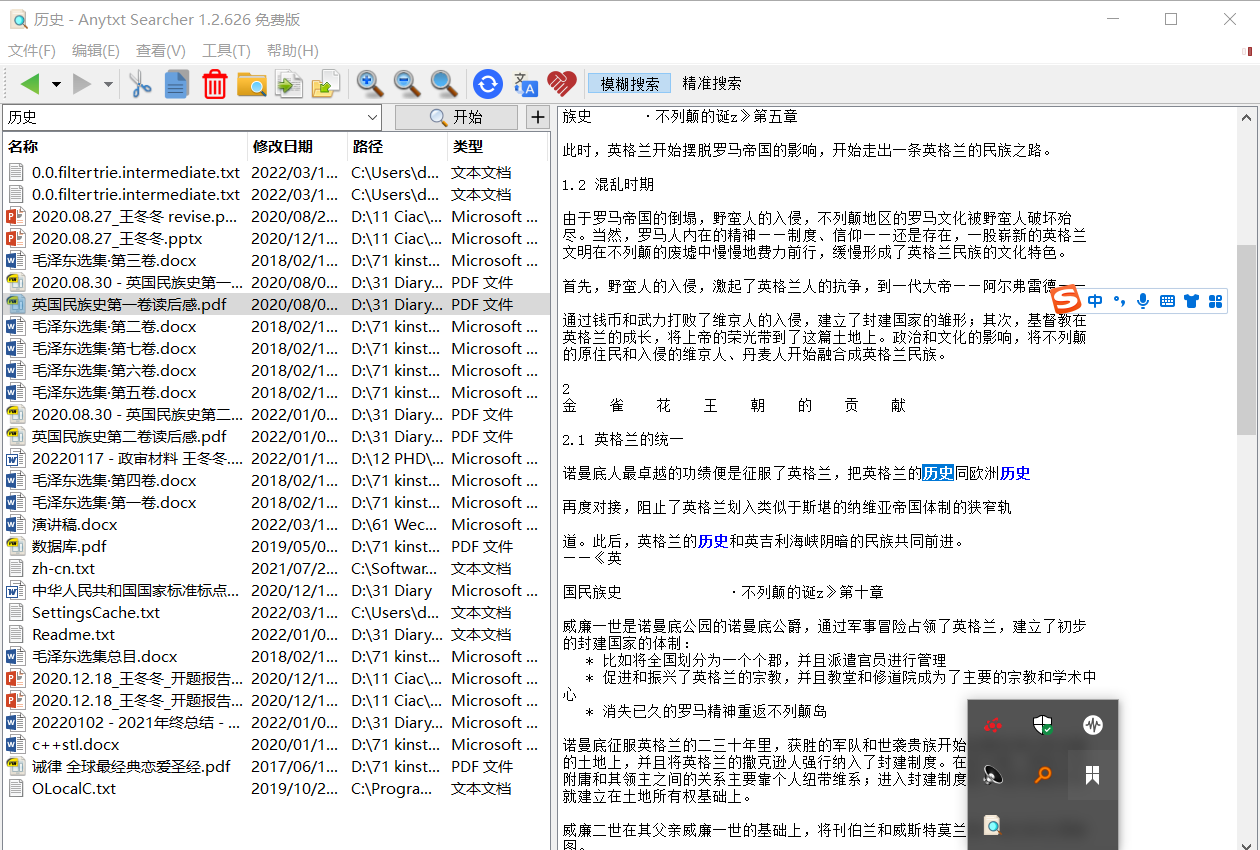Click the blue Refresh index icon
1260x850 pixels.
(487, 84)
